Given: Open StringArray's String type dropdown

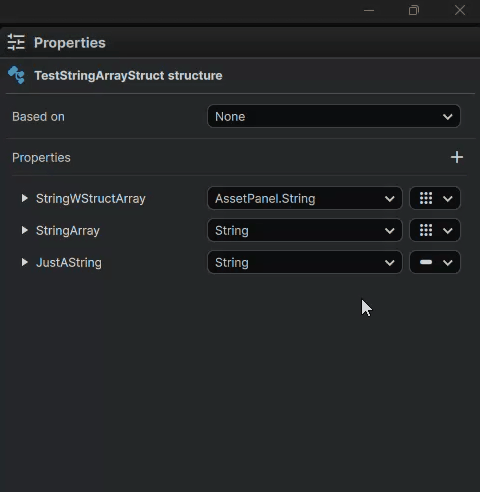Looking at the screenshot, I should [x=305, y=230].
